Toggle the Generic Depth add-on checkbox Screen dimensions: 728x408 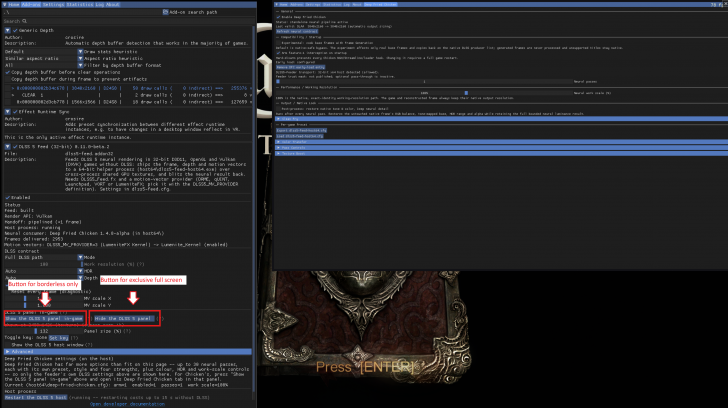click(15, 30)
